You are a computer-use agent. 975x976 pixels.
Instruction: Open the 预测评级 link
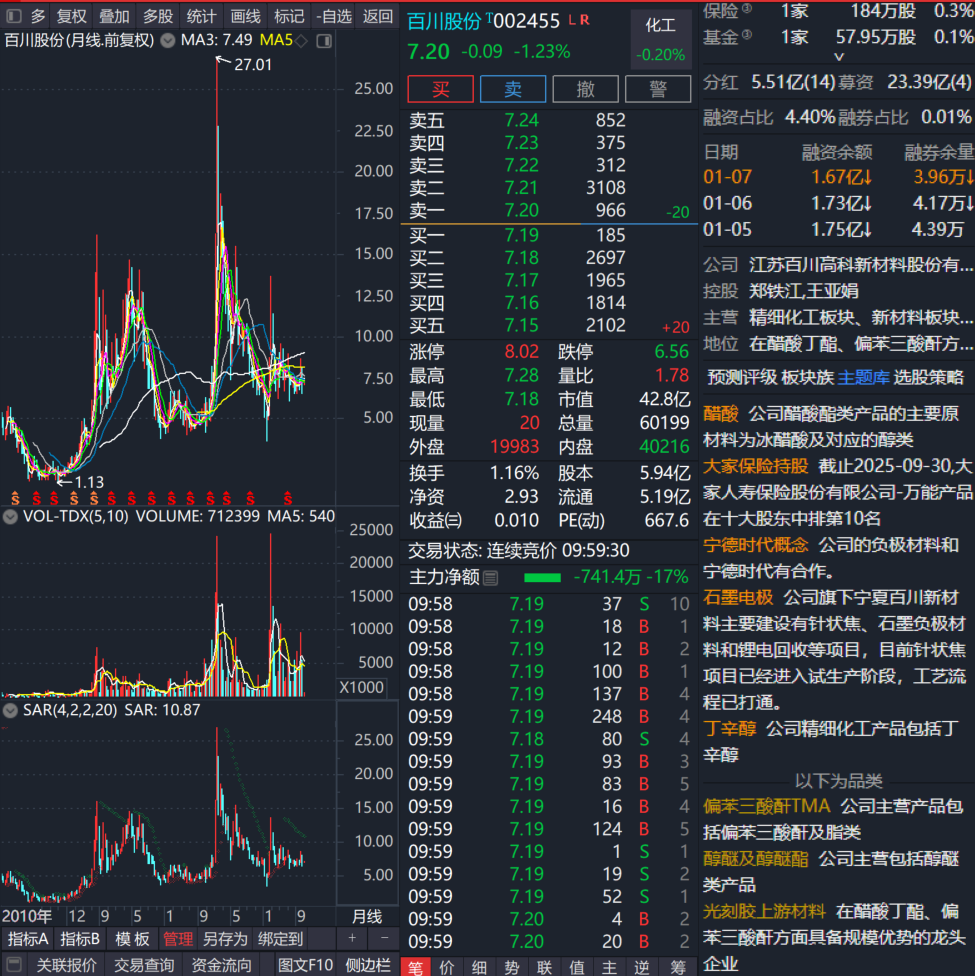point(742,377)
